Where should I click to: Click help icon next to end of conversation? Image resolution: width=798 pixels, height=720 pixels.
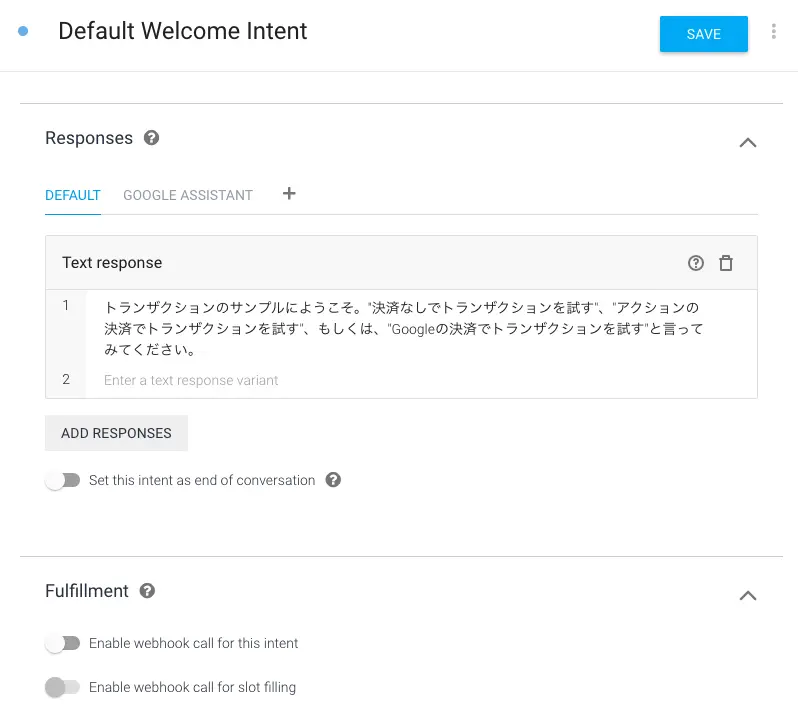(x=333, y=480)
